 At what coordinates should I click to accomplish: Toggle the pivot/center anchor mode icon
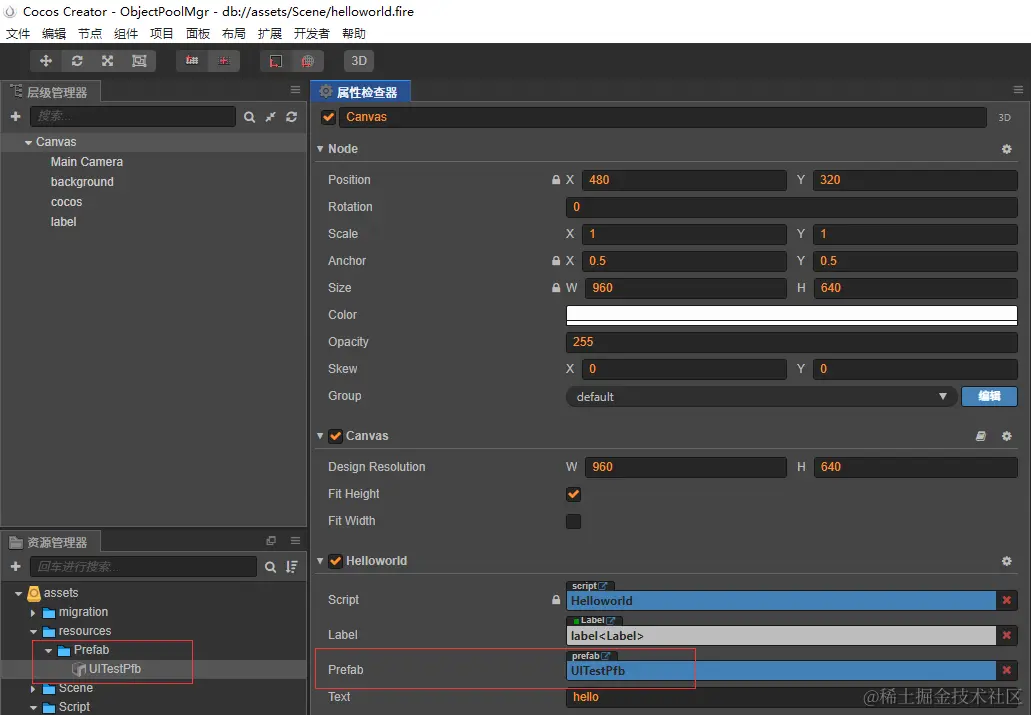(x=192, y=61)
